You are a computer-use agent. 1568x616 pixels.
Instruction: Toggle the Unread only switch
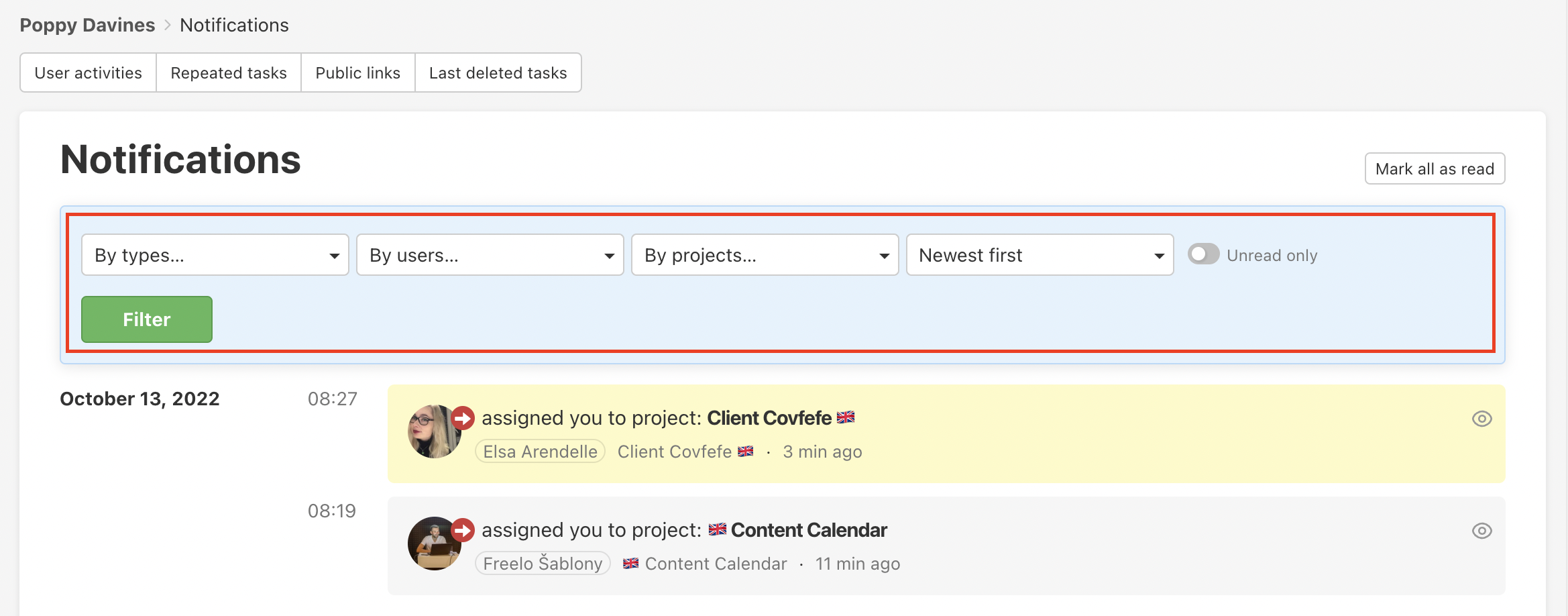[1203, 254]
